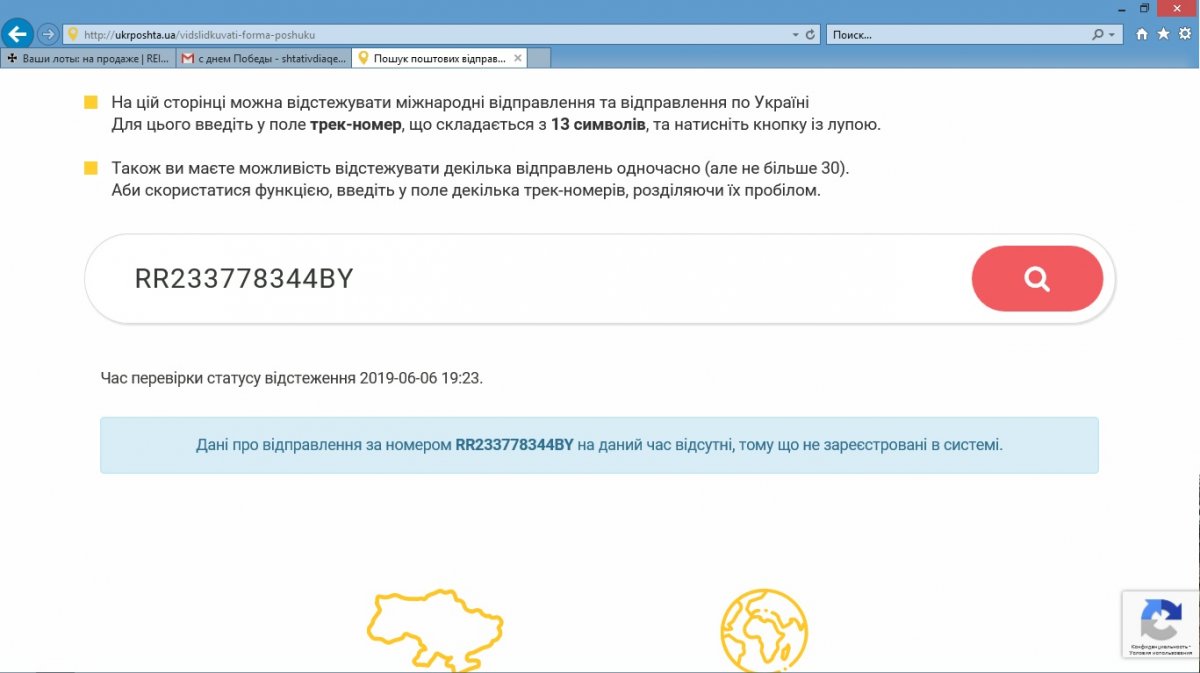Close the 'Пошук поштових відправ...' tab

[x=517, y=58]
